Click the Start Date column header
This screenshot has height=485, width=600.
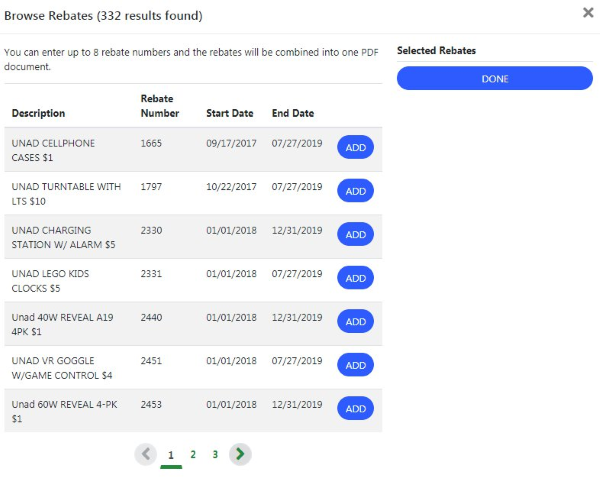(x=230, y=113)
